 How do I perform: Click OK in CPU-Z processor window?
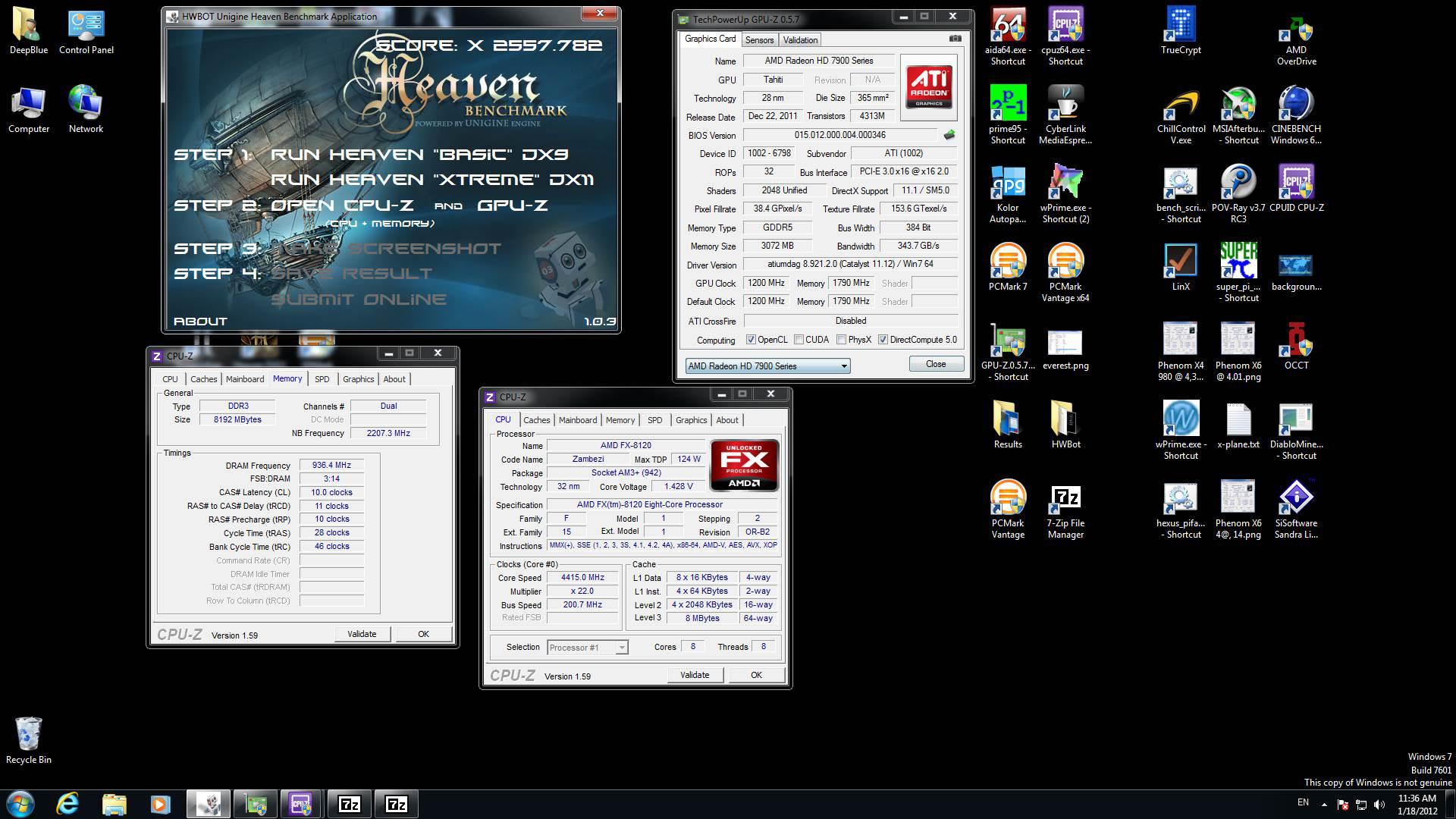pos(756,675)
